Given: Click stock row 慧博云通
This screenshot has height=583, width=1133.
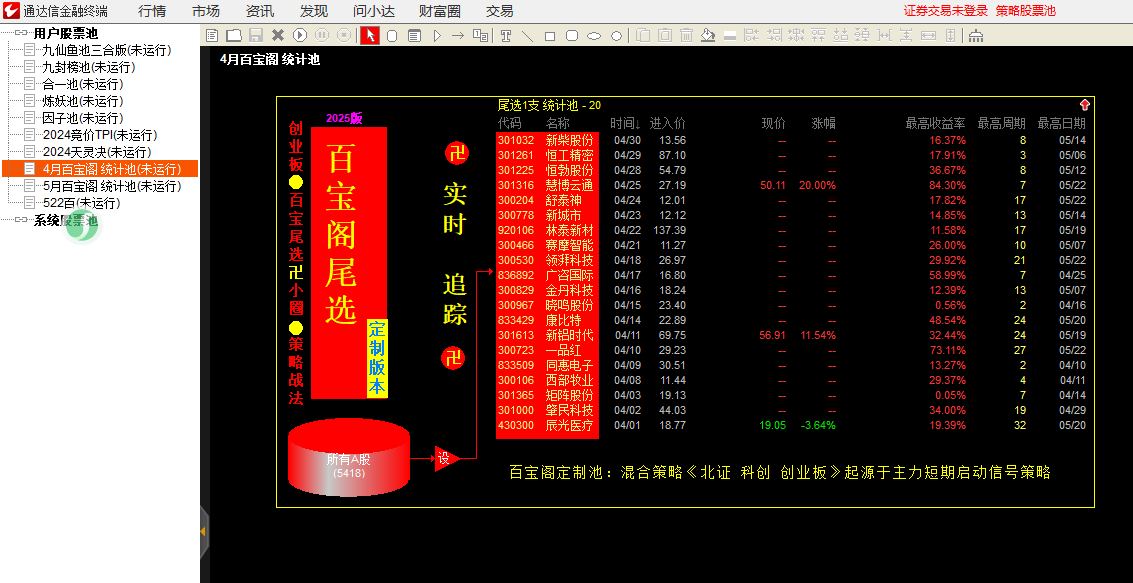Looking at the screenshot, I should [x=791, y=185].
